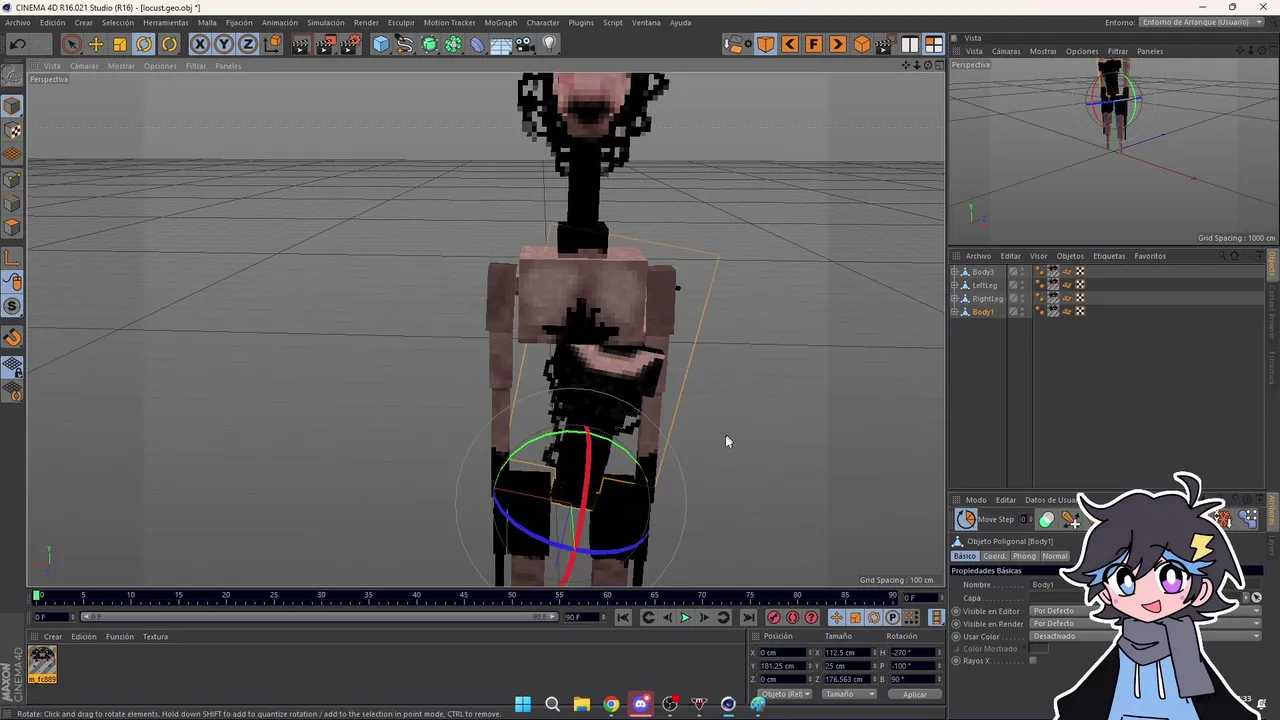The height and width of the screenshot is (720, 1280).
Task: Expand the LeftLeg object in tree
Action: tap(954, 285)
